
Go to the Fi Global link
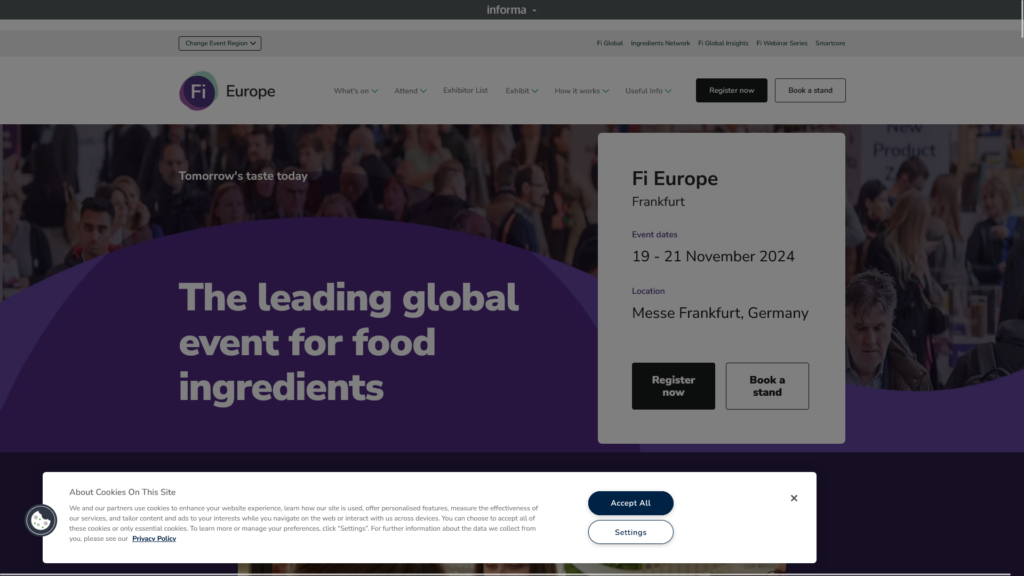[x=609, y=43]
